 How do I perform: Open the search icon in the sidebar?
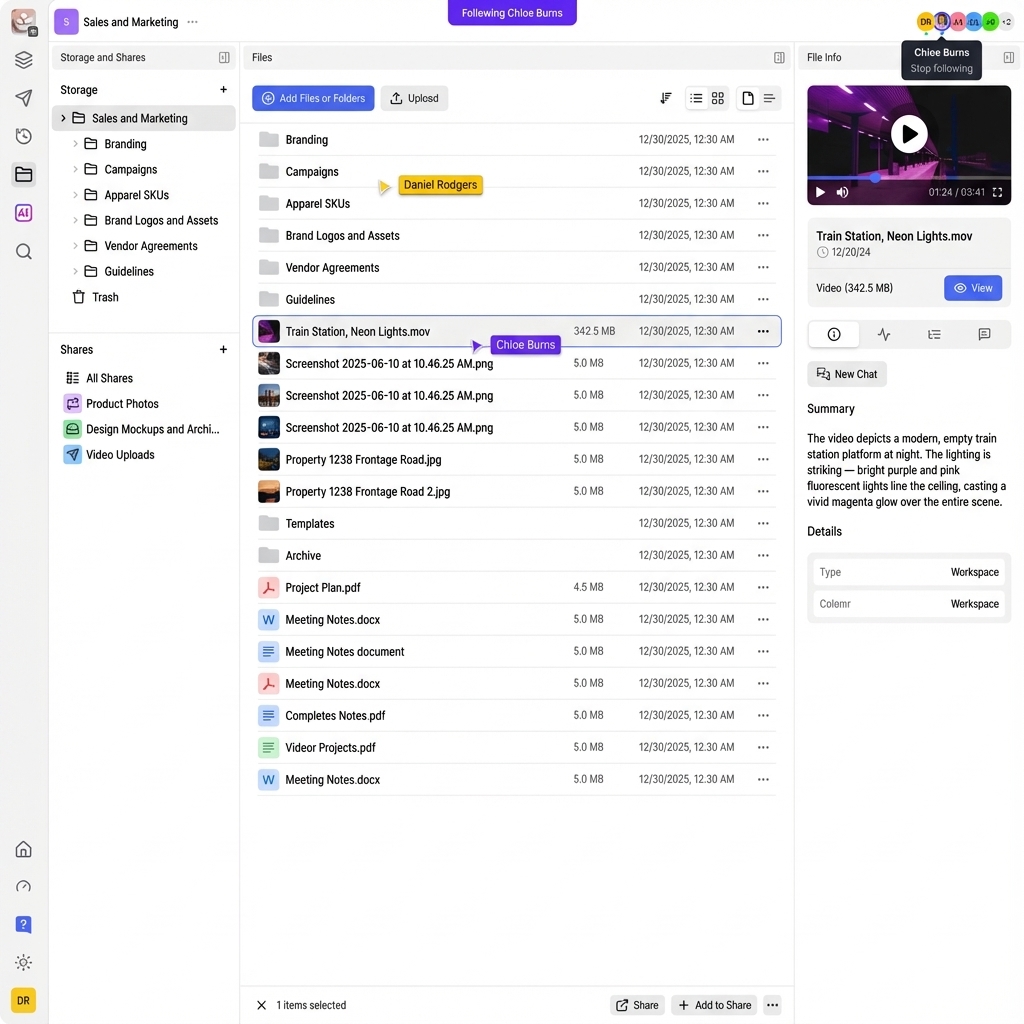coord(23,251)
